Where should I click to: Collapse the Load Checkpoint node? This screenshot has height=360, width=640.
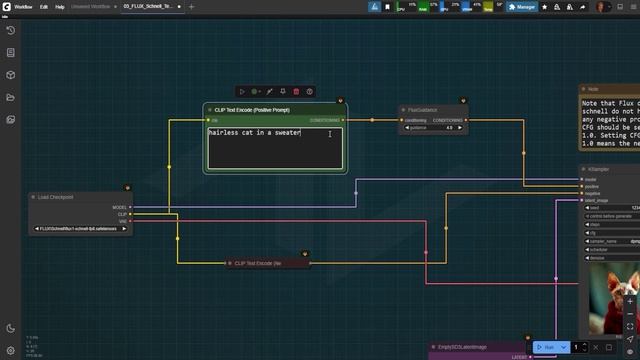pyautogui.click(x=33, y=197)
